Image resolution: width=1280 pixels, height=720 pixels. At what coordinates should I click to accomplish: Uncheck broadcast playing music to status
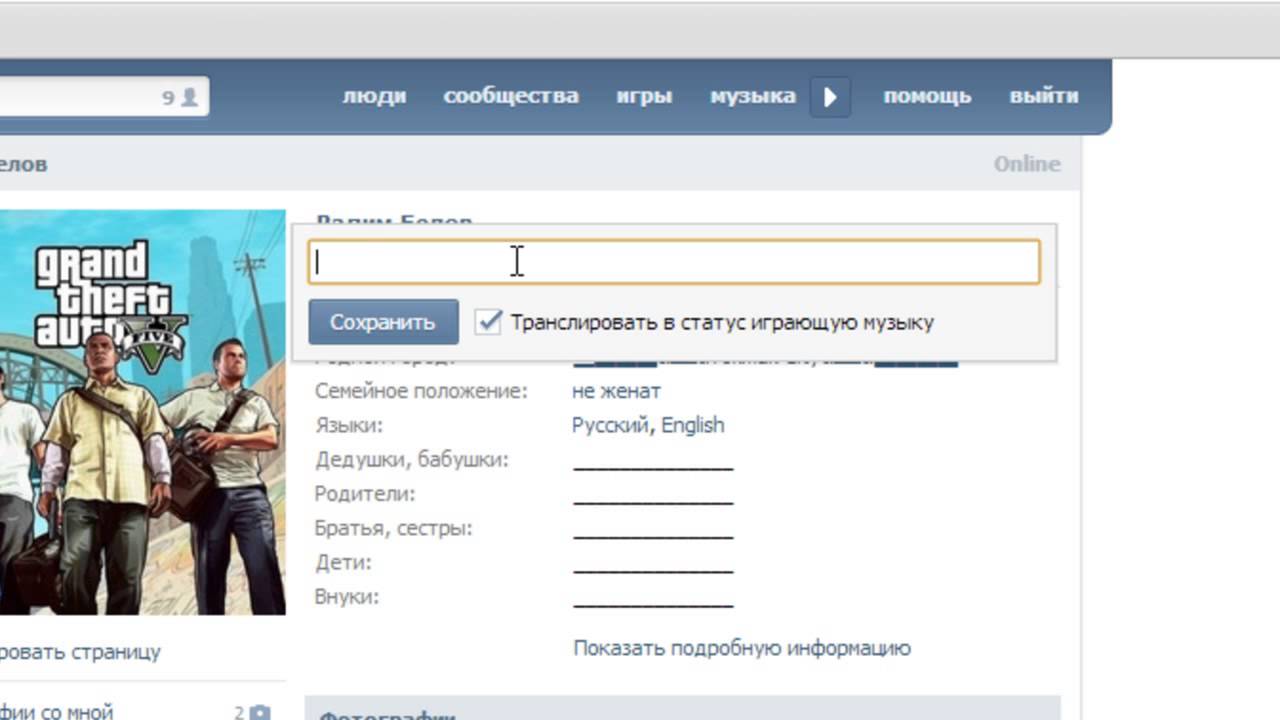488,321
